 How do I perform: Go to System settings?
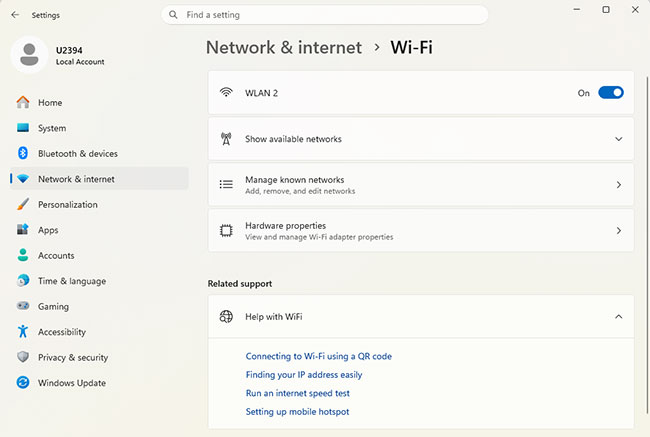coord(99,128)
